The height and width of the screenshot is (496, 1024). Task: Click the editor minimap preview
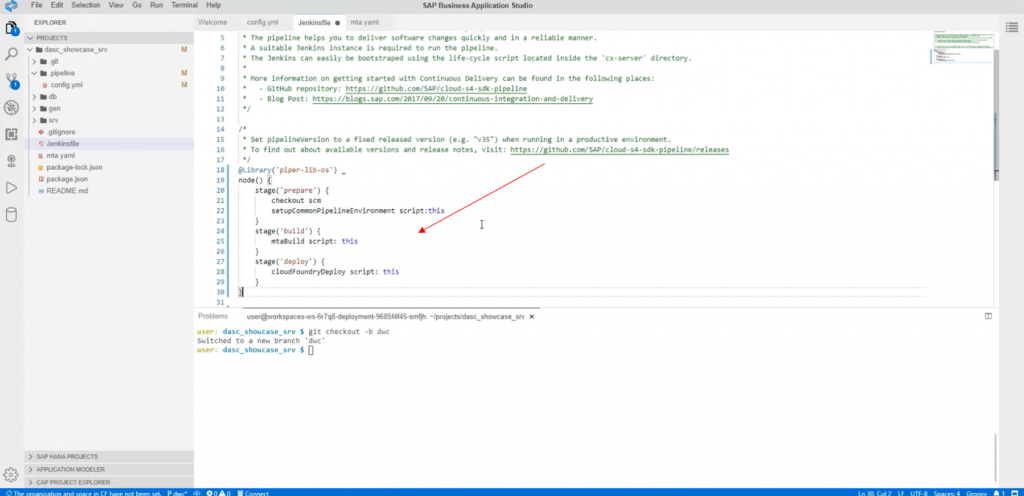(x=961, y=47)
